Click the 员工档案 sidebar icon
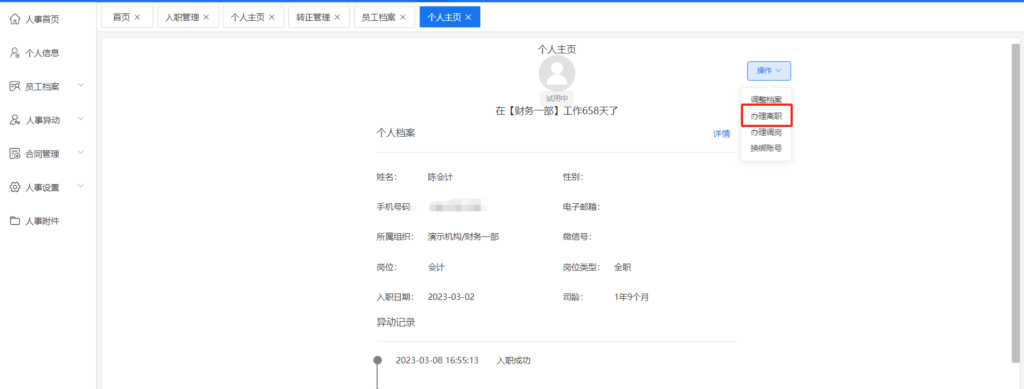This screenshot has width=1024, height=389. tap(14, 86)
